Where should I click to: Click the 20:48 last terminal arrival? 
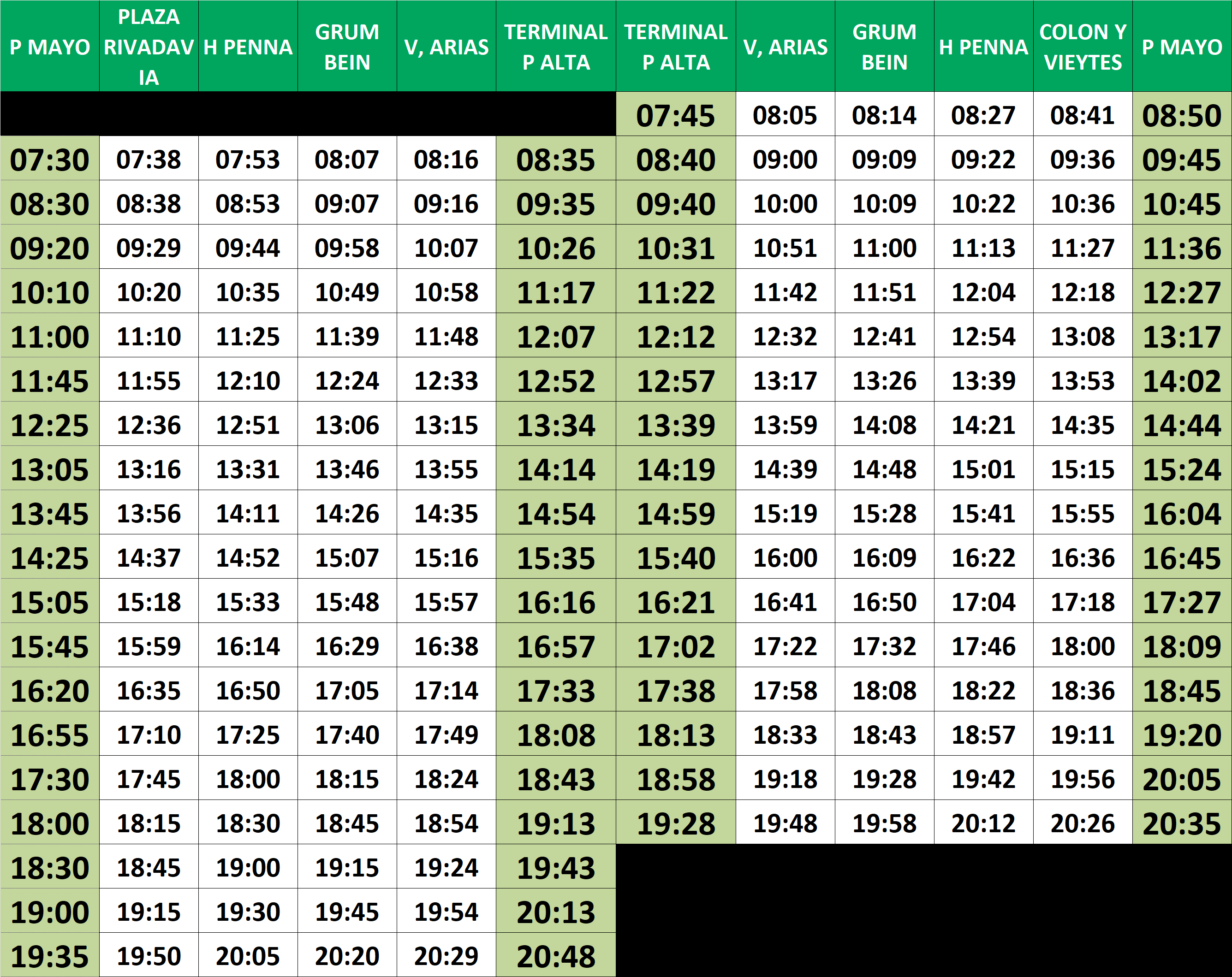[555, 956]
